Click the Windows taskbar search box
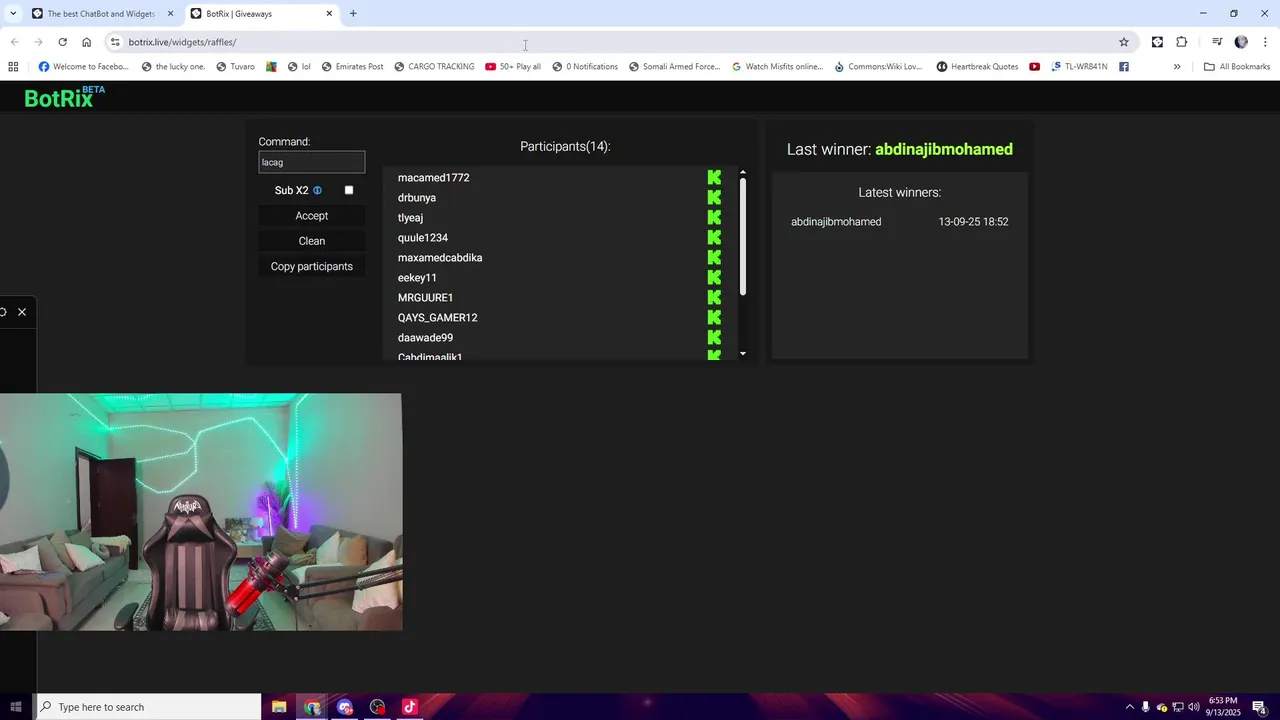1280x720 pixels. click(x=149, y=707)
